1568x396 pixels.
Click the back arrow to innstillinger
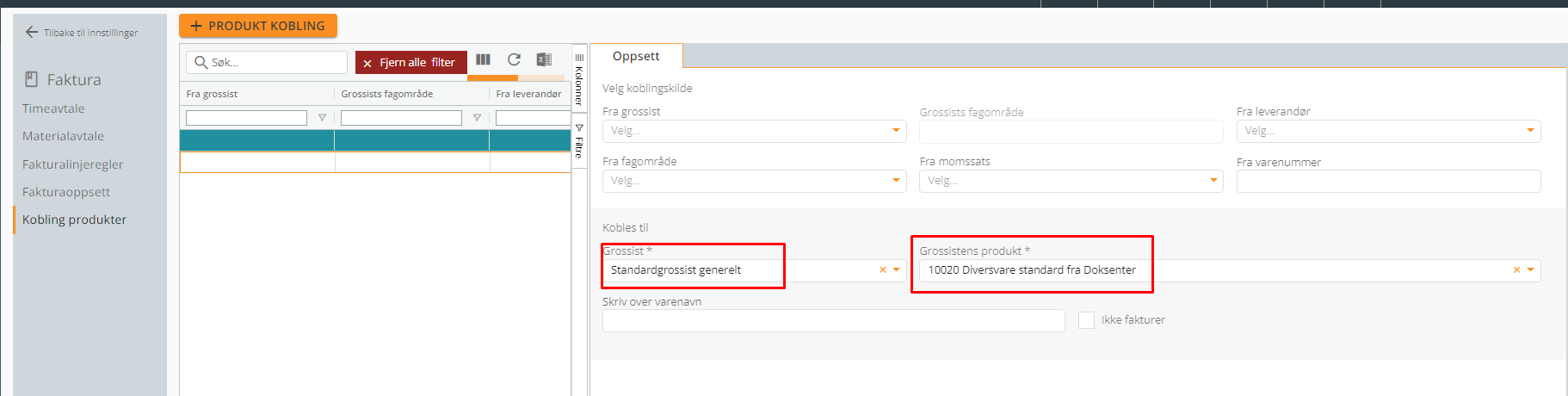point(32,32)
